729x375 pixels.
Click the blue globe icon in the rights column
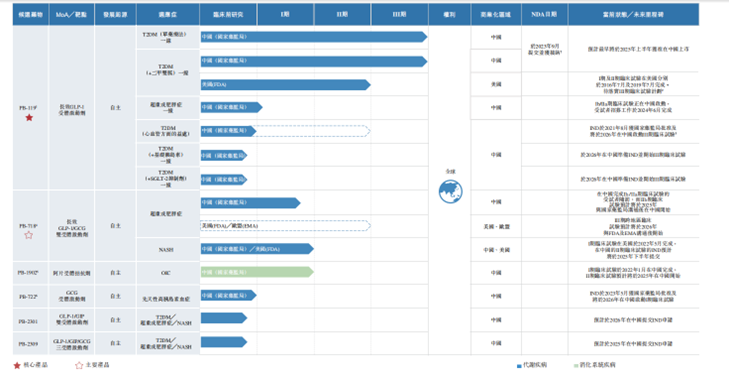click(x=451, y=191)
